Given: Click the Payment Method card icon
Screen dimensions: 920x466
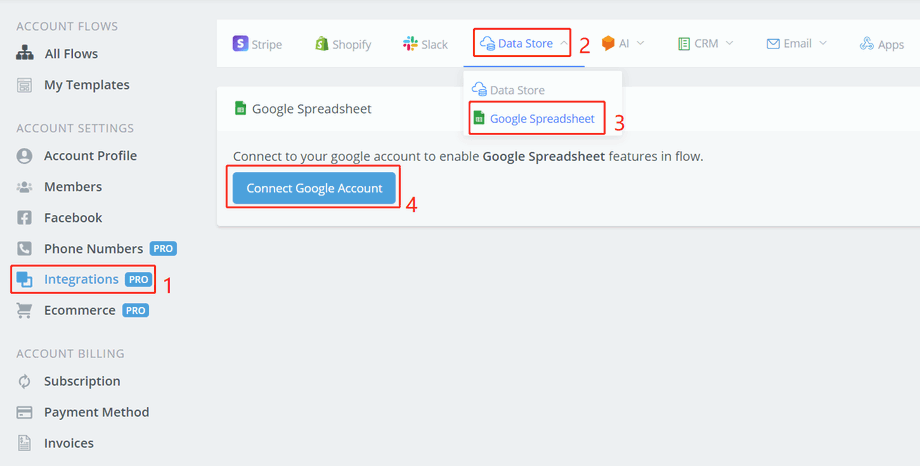Looking at the screenshot, I should 25,412.
